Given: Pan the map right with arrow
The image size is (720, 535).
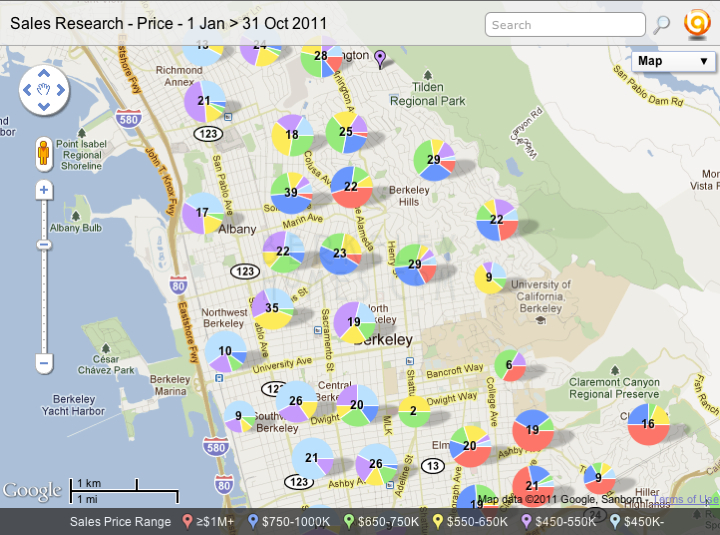Looking at the screenshot, I should point(61,90).
